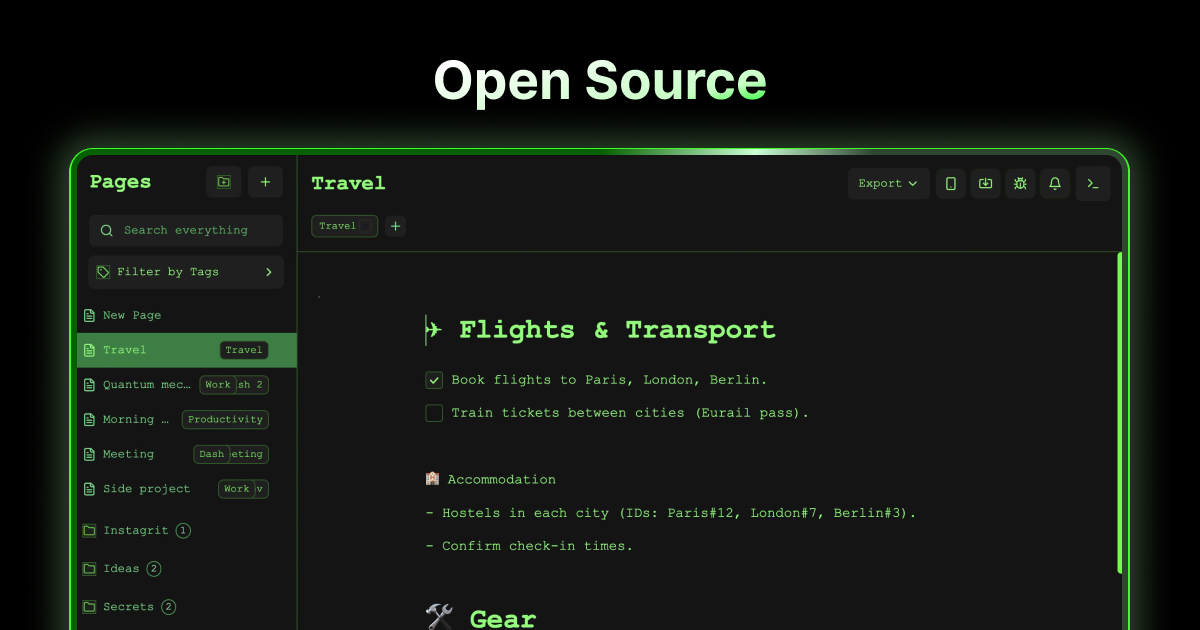Screen dimensions: 1200x630
Task: Expand the Ideas folder
Action: (122, 569)
